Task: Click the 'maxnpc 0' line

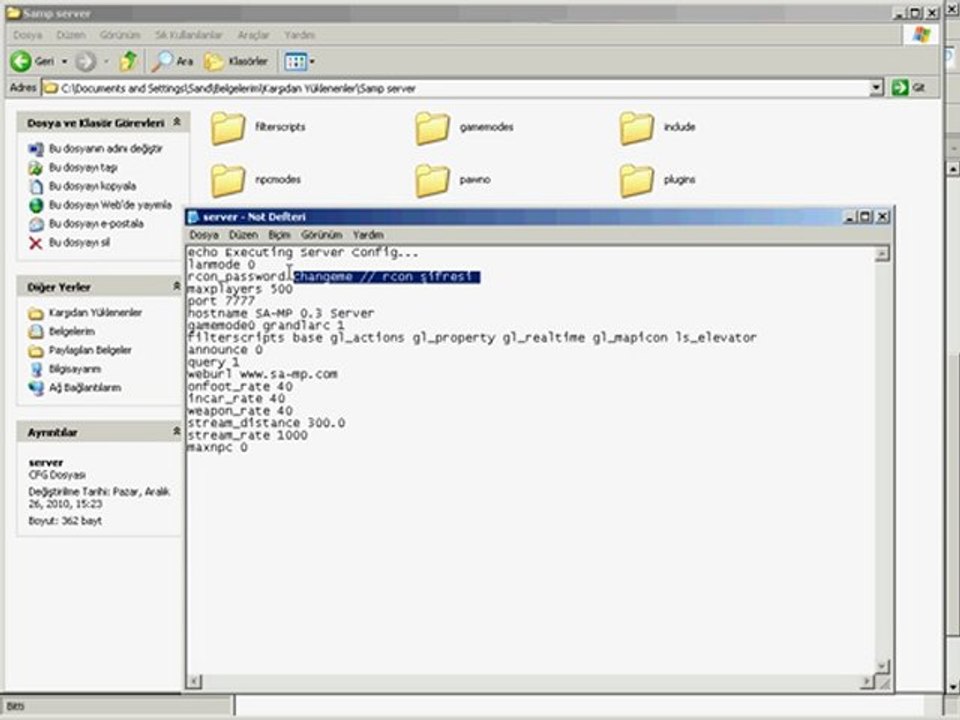Action: pos(217,448)
